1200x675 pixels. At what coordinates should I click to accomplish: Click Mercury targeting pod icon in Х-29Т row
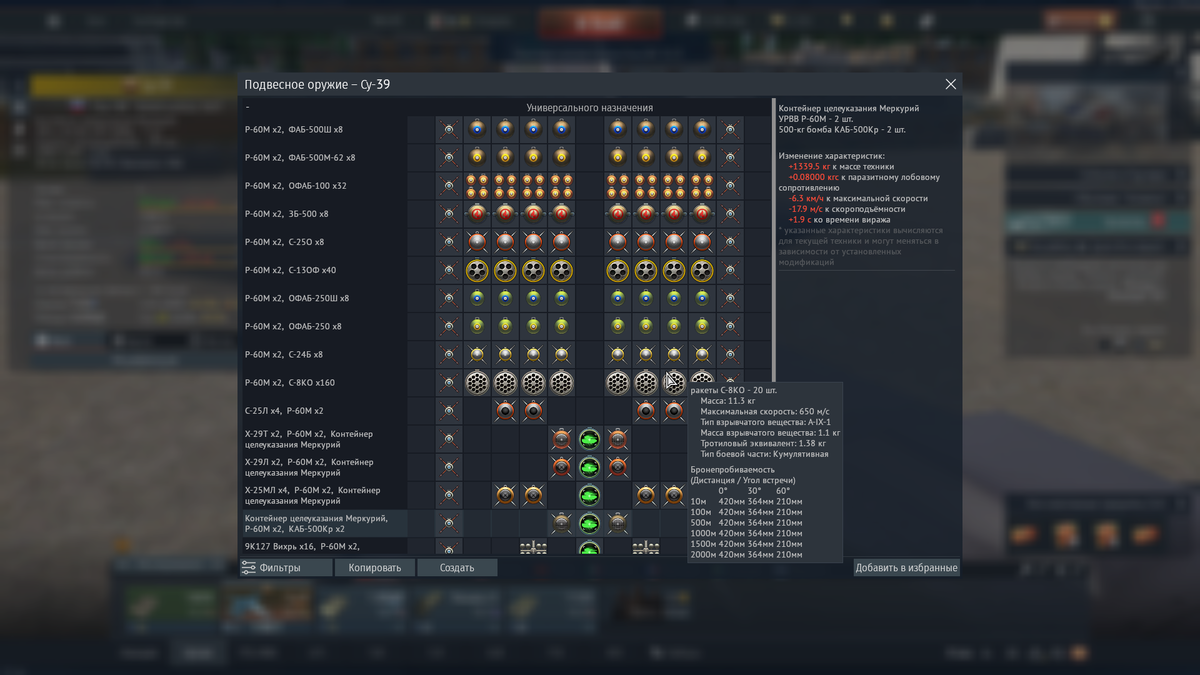(x=590, y=438)
